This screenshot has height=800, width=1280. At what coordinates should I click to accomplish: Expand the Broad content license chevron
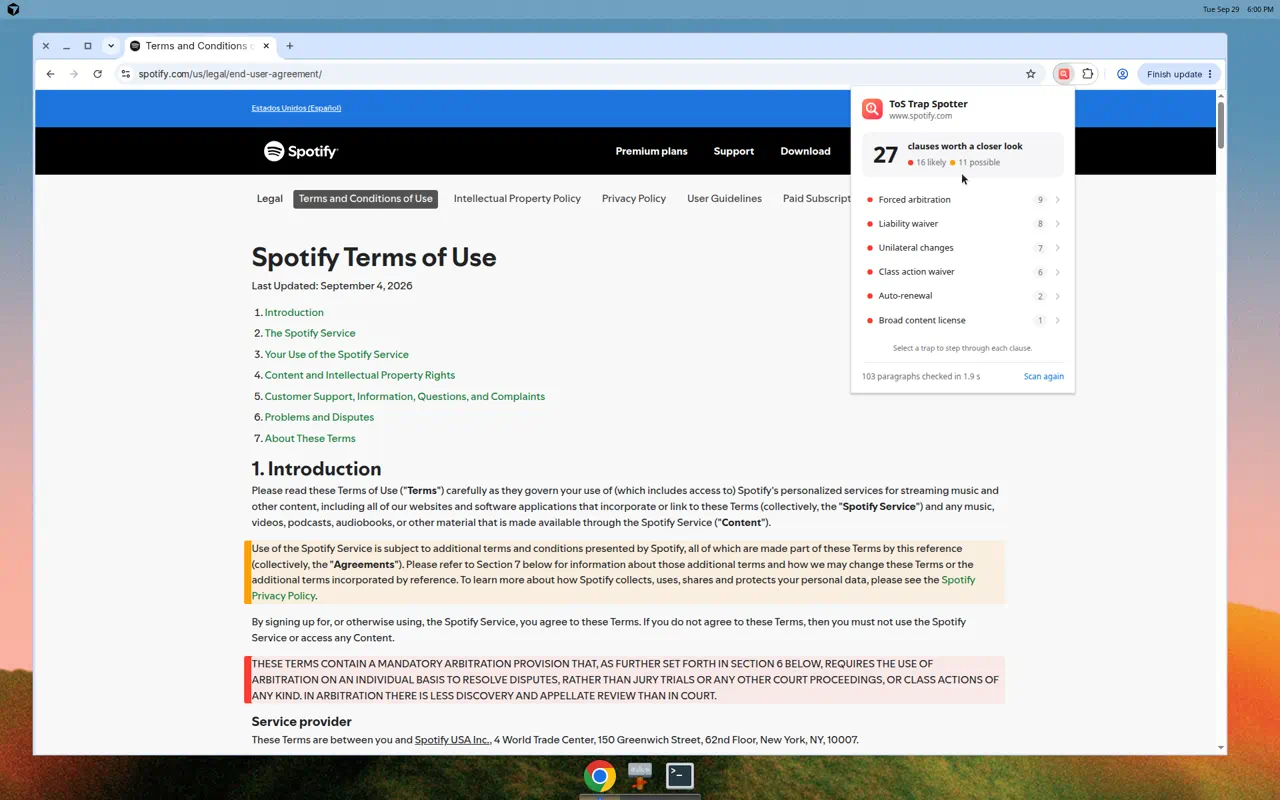click(x=1057, y=320)
